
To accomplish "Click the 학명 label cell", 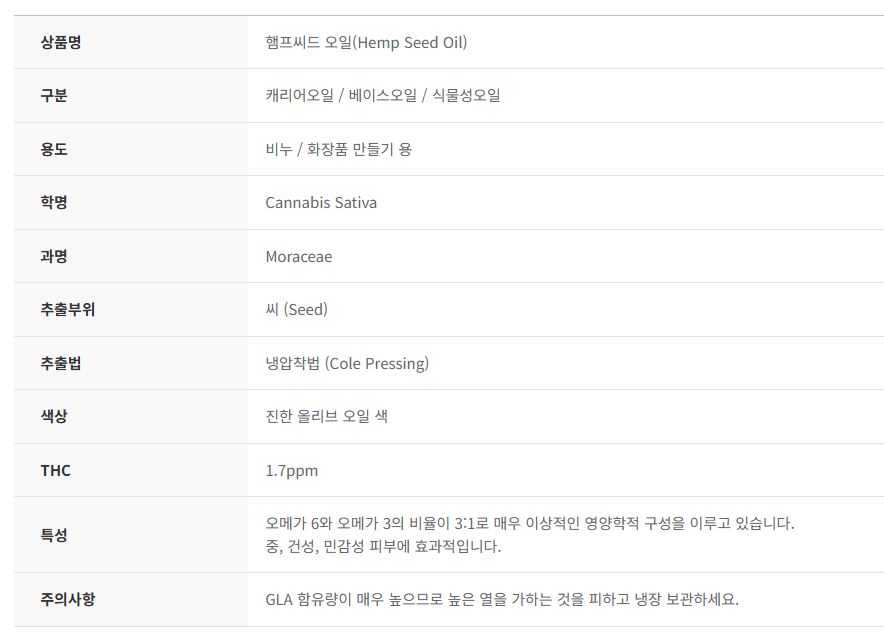I will click(54, 203).
